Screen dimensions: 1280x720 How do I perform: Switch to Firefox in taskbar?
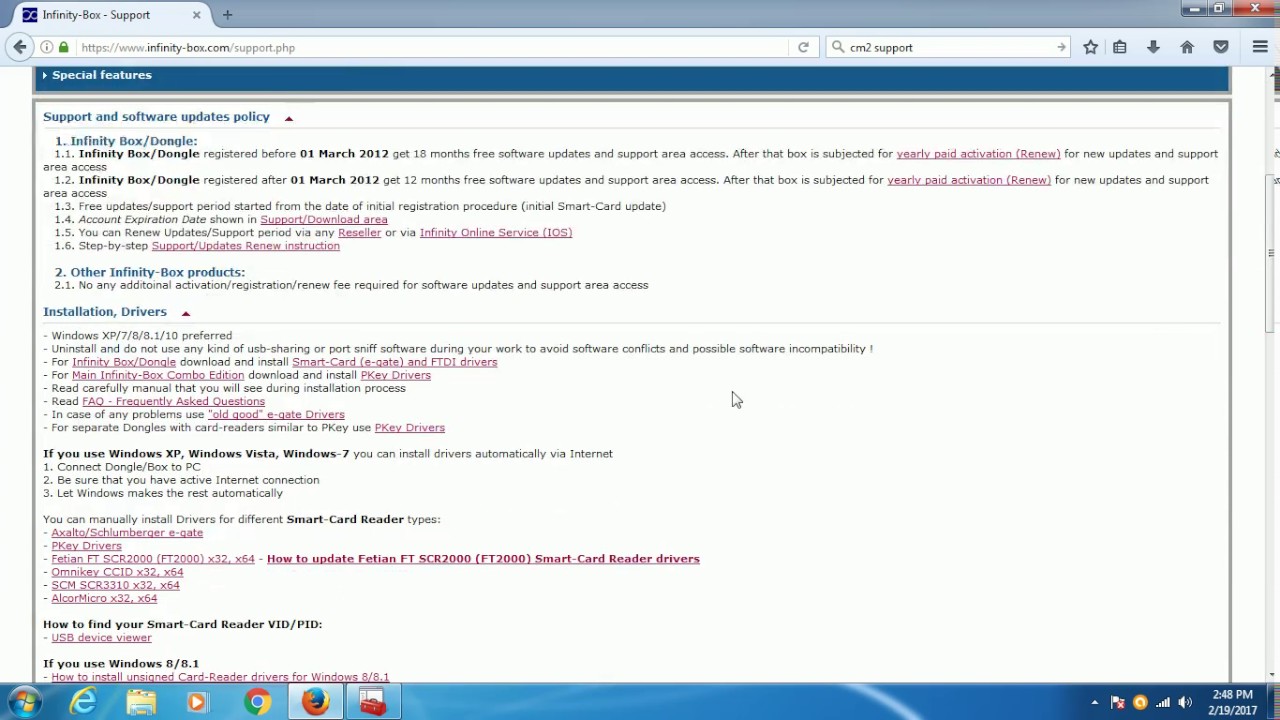pos(315,702)
